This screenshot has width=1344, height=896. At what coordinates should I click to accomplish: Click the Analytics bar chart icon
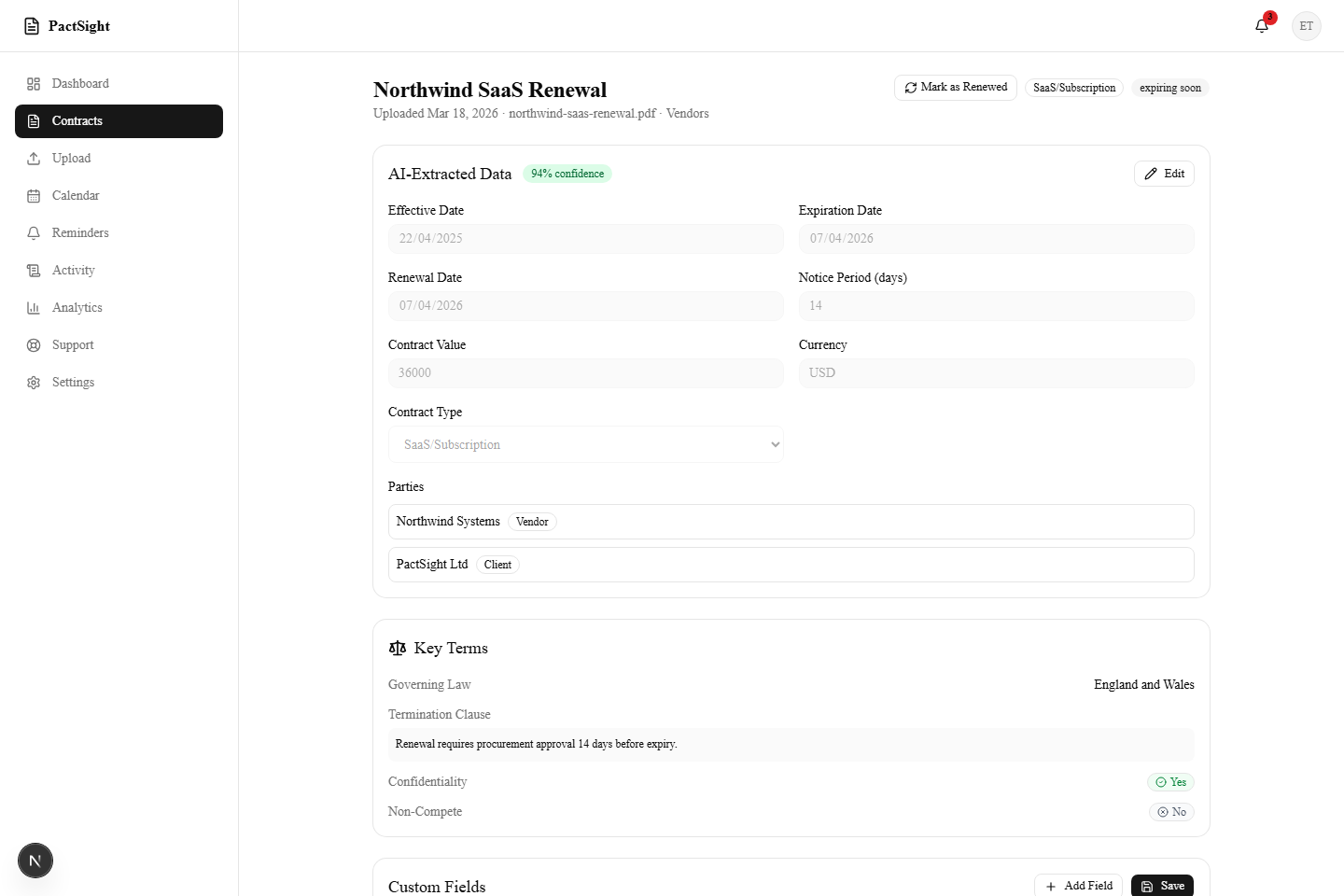[34, 308]
